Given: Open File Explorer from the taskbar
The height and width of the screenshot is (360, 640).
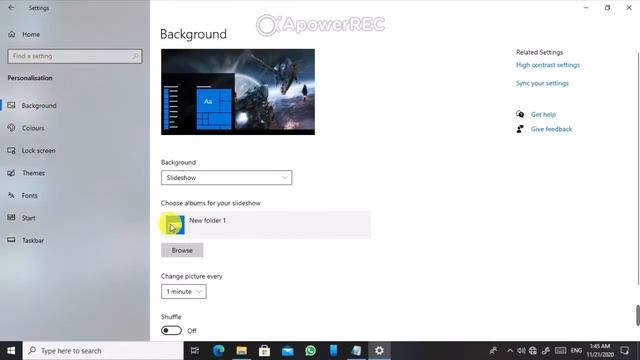Looking at the screenshot, I should [242, 351].
